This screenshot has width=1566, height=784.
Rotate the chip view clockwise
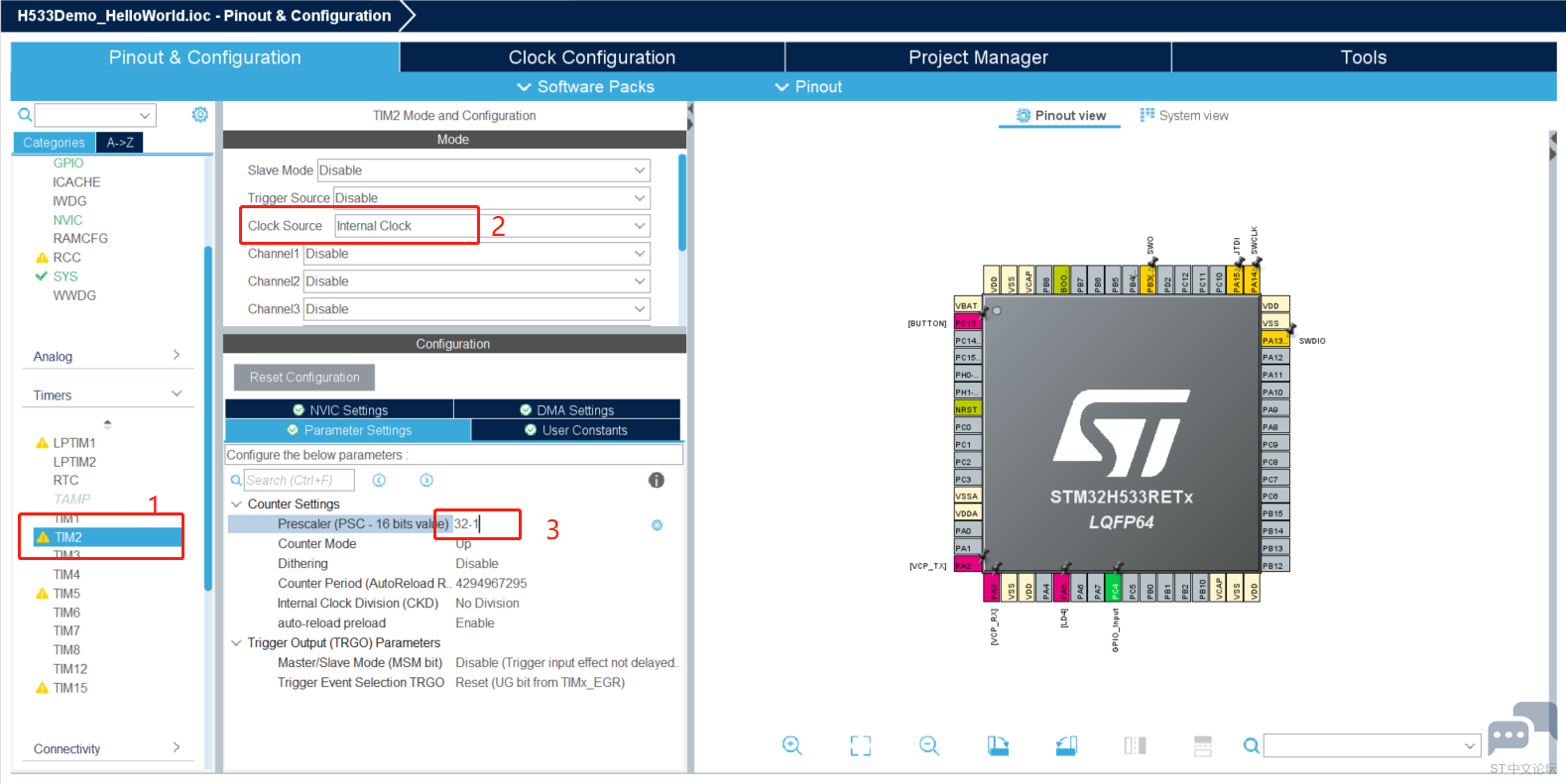coord(998,745)
